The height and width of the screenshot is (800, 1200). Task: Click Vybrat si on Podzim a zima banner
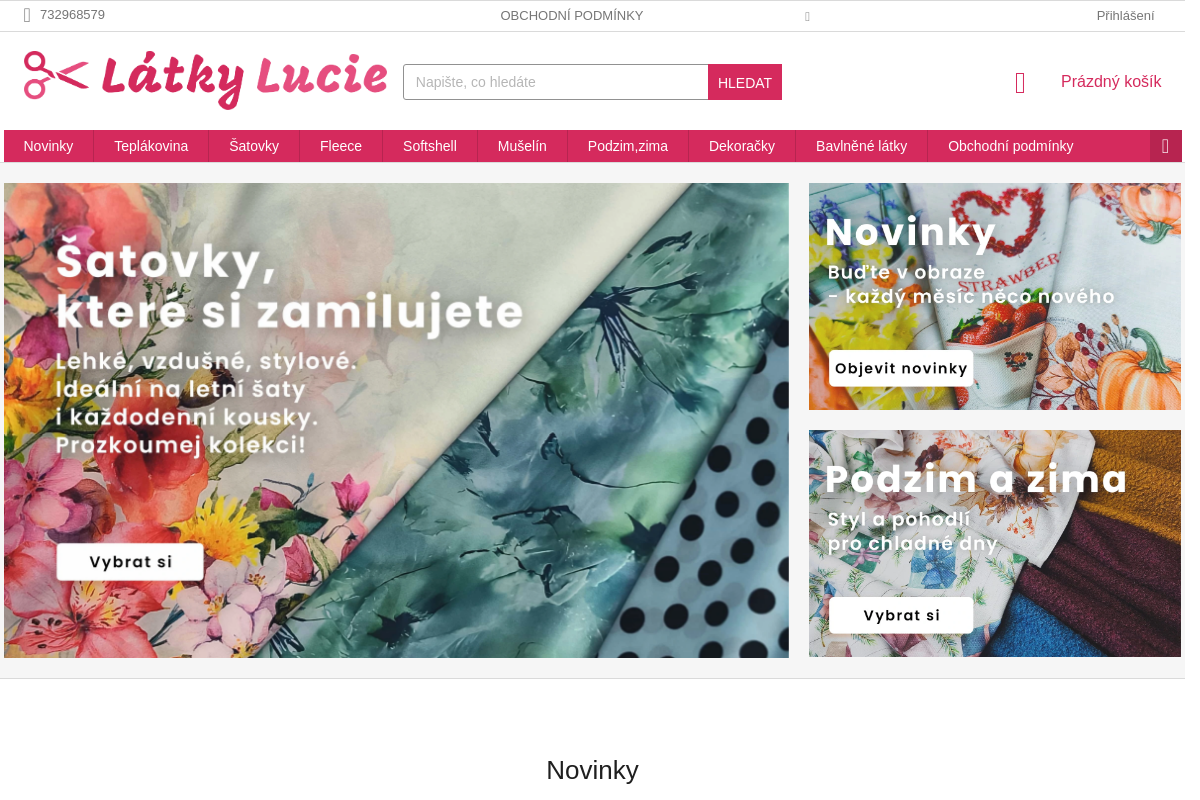point(901,615)
